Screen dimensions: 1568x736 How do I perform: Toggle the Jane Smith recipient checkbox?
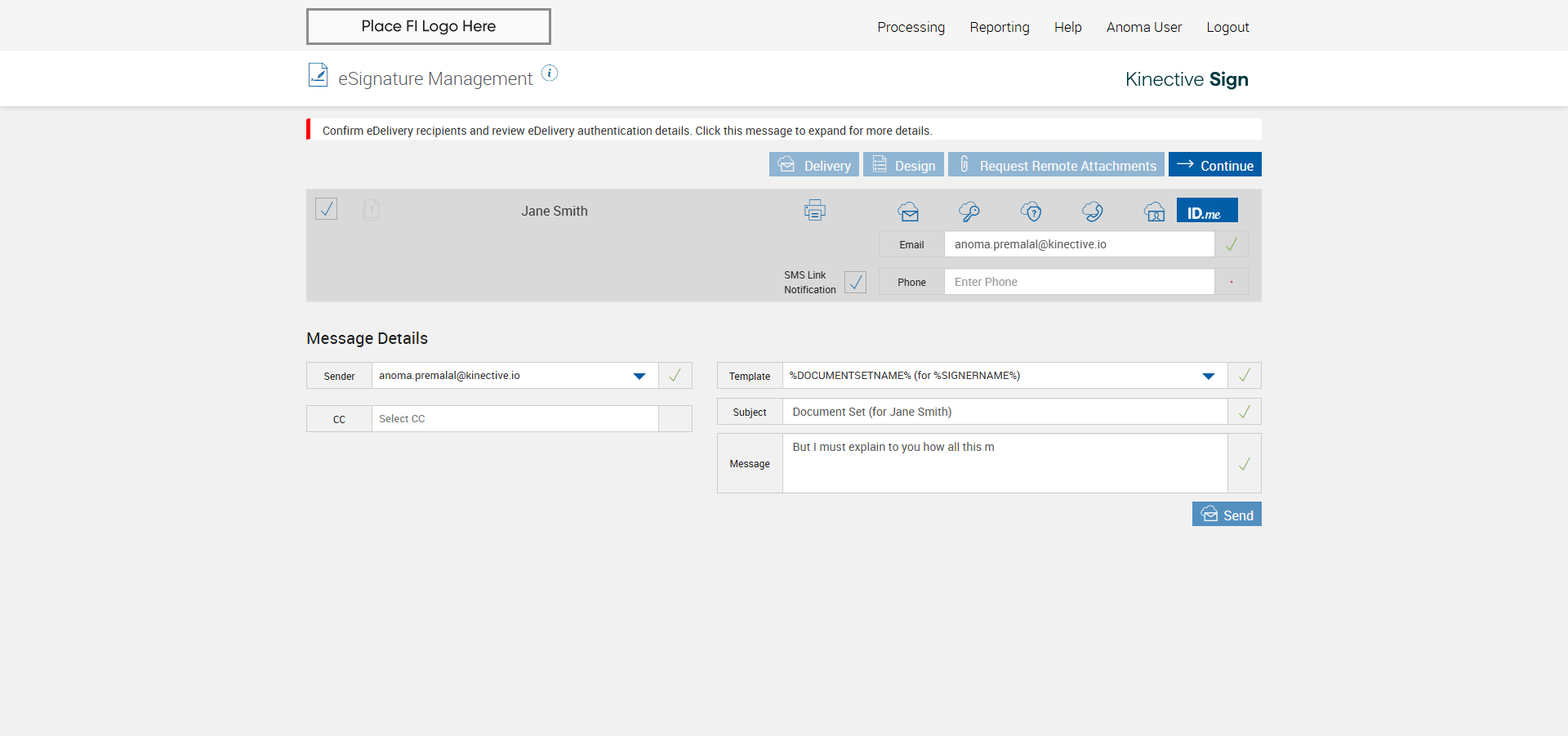pyautogui.click(x=327, y=209)
